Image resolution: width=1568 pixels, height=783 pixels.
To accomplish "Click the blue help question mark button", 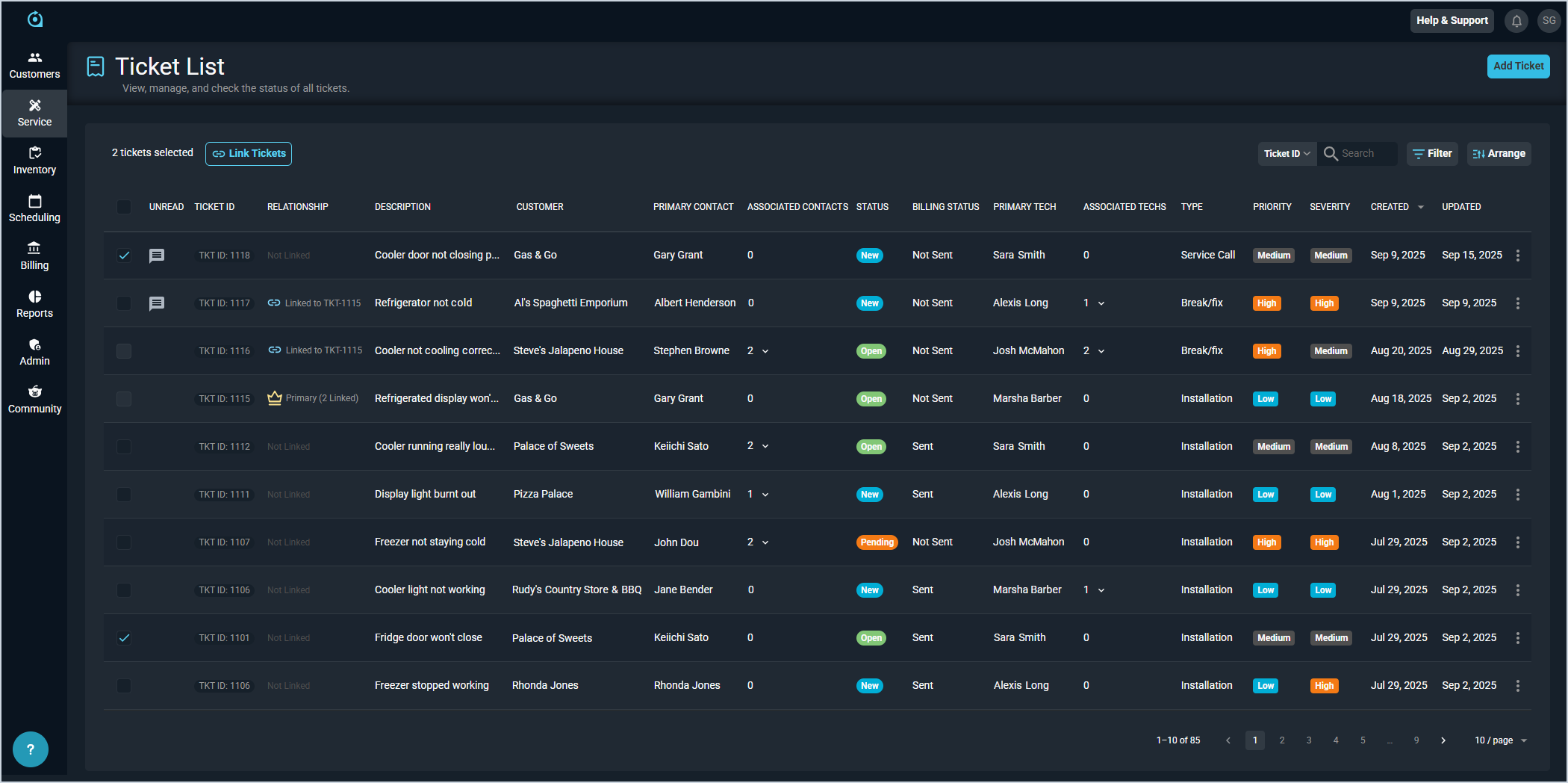I will [31, 749].
